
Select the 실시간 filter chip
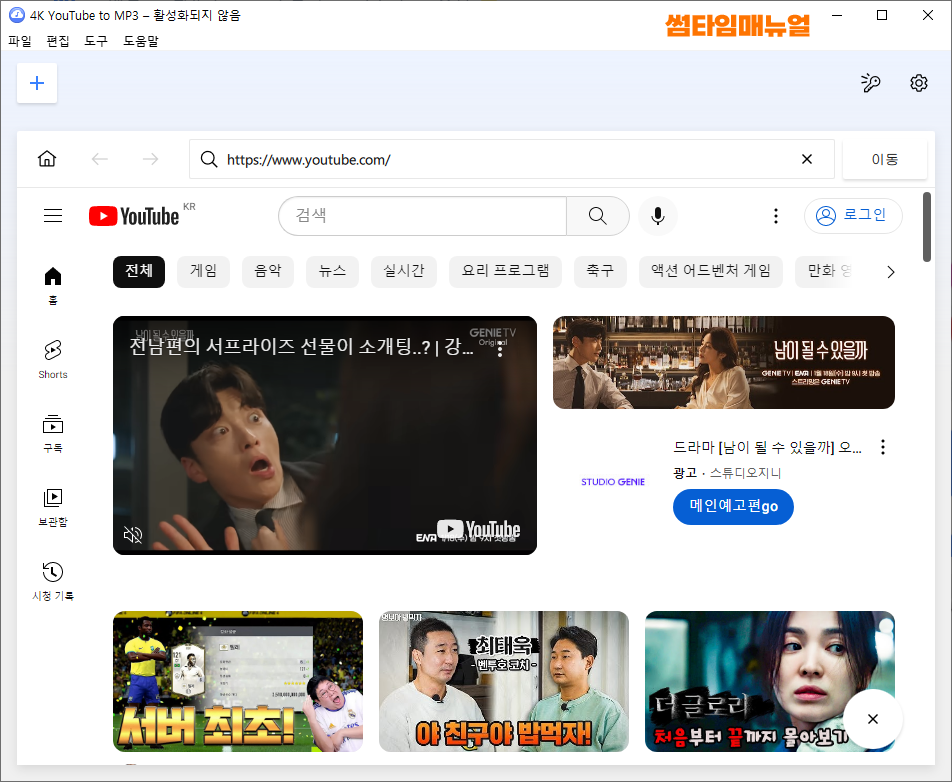[x=404, y=271]
